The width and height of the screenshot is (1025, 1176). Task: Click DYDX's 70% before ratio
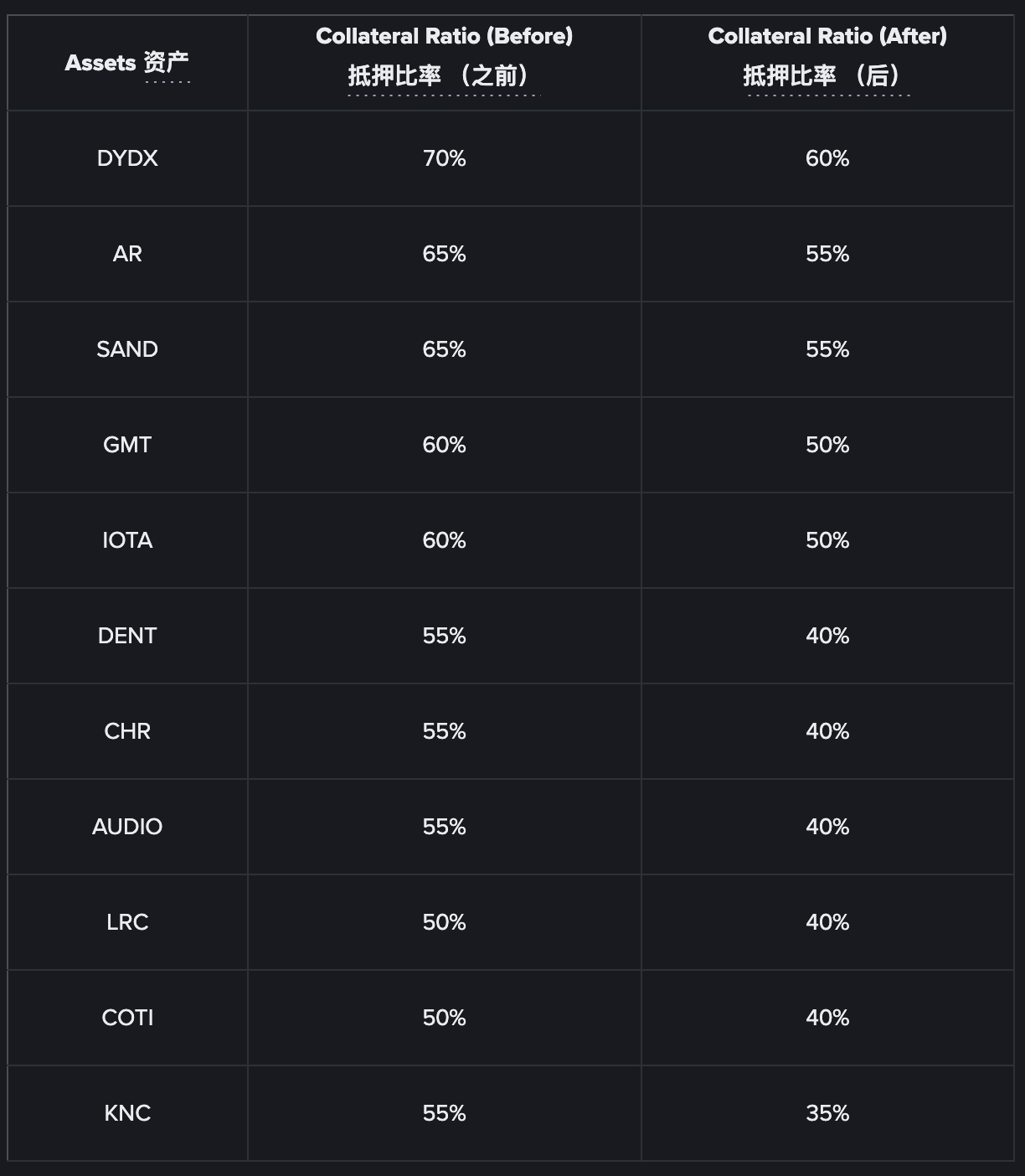pos(444,158)
